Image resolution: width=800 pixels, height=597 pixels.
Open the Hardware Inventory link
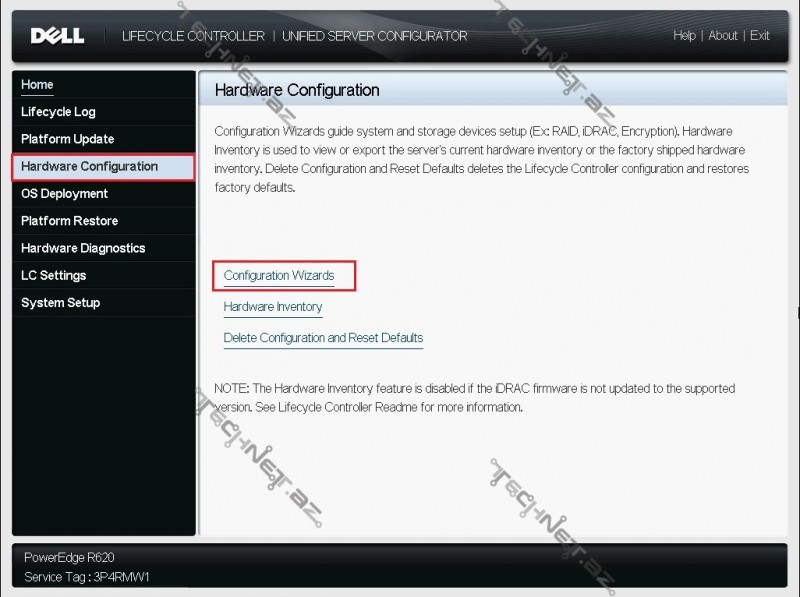pos(273,307)
